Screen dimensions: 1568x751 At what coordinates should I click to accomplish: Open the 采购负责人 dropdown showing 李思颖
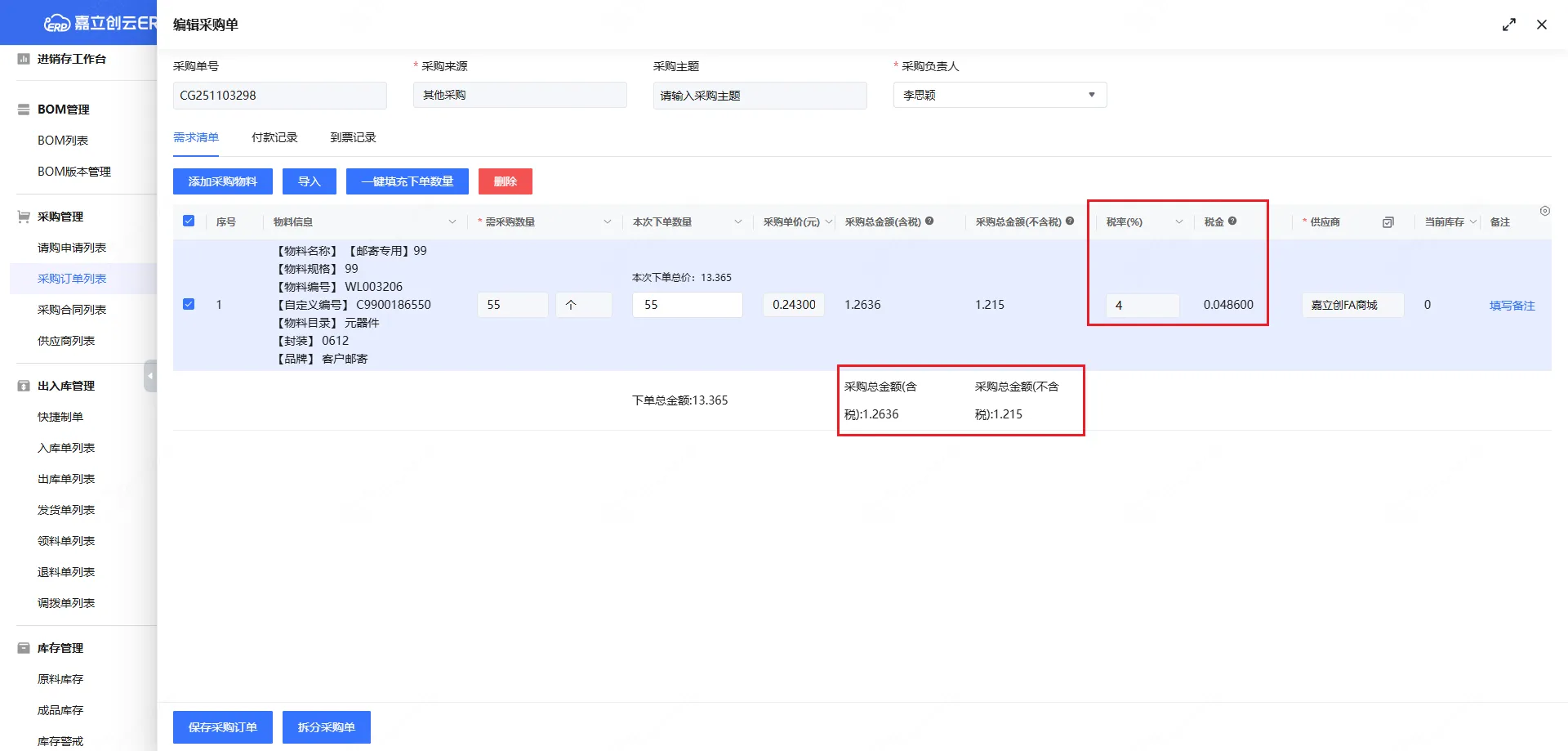1000,95
